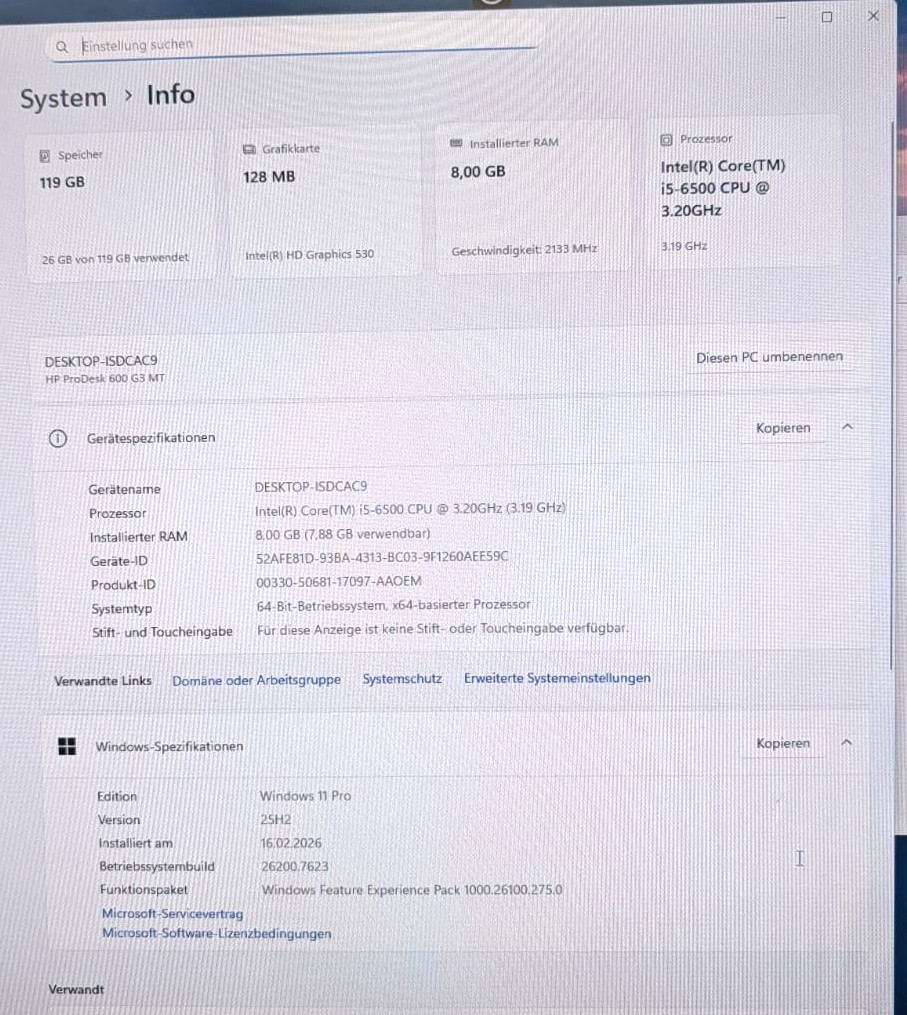Image resolution: width=907 pixels, height=1015 pixels.
Task: Open the Grafikkarte 128 MB card
Action: [326, 202]
